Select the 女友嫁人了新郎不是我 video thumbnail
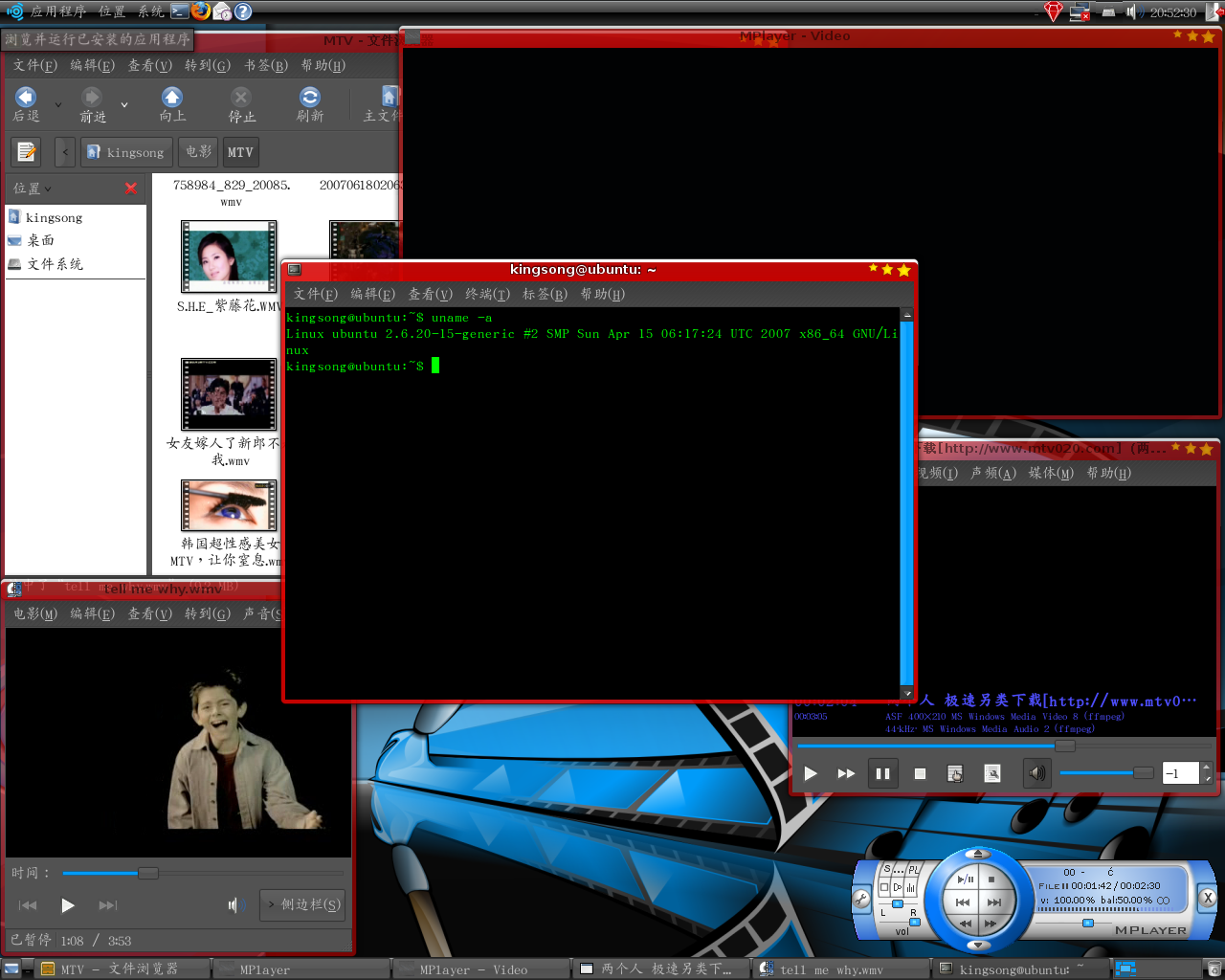 (x=230, y=394)
